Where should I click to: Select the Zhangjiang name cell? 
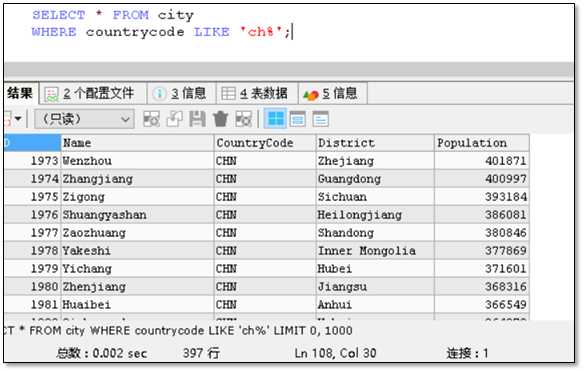click(x=137, y=179)
